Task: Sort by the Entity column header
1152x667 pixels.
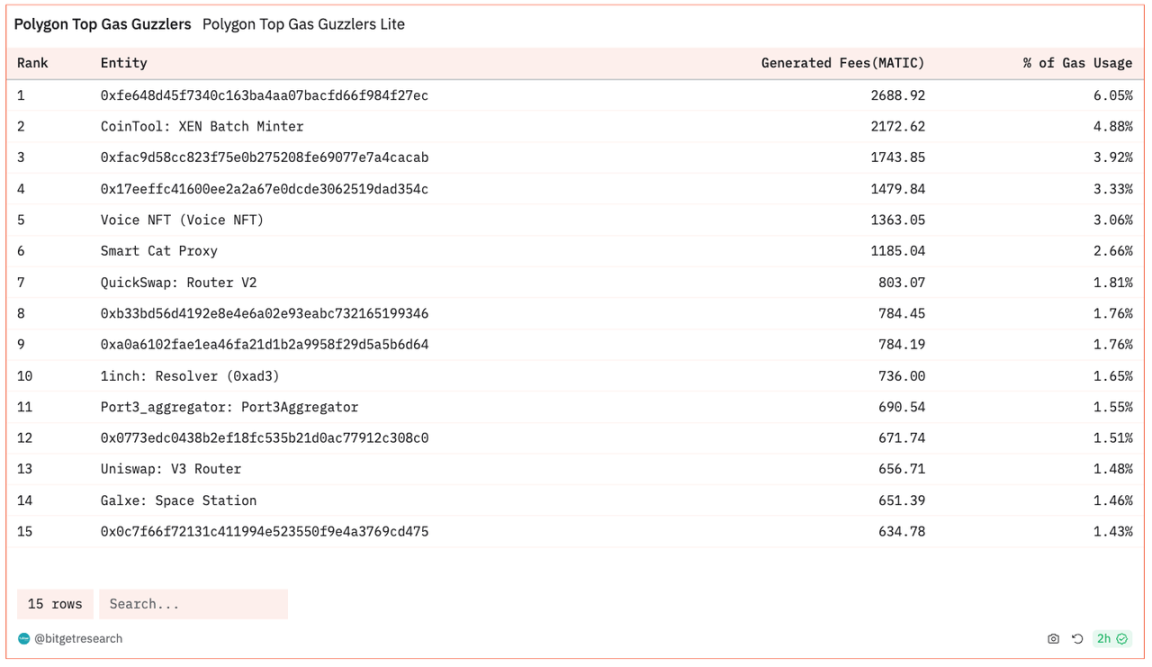Action: click(x=124, y=63)
